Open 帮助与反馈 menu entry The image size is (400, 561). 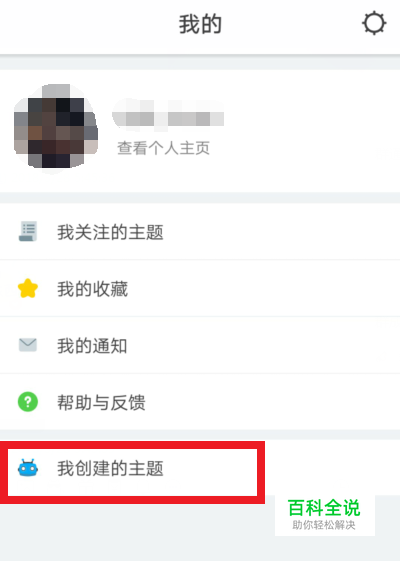(200, 402)
